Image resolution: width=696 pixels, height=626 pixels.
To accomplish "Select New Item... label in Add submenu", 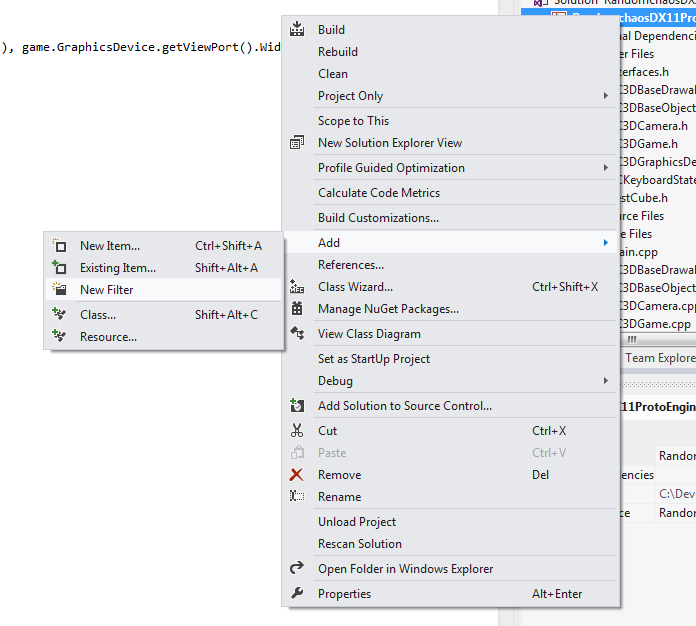I will 110,246.
